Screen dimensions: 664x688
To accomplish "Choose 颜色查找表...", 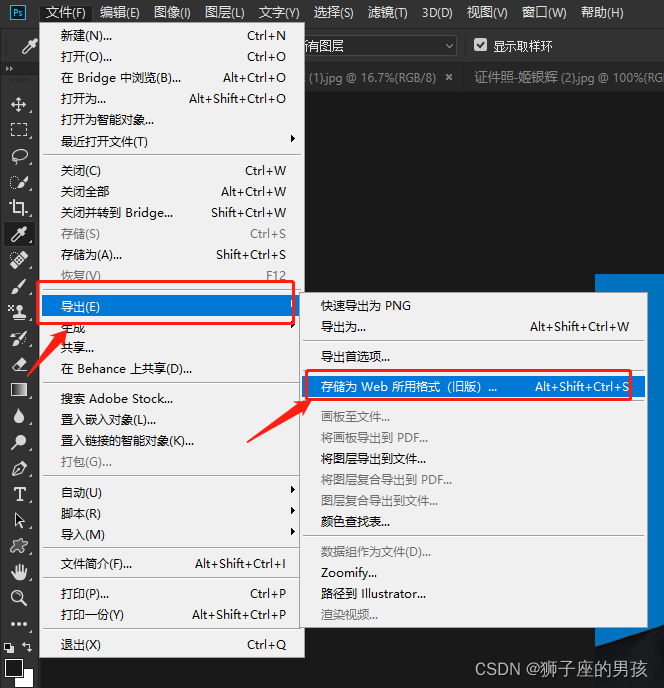I will (474, 522).
